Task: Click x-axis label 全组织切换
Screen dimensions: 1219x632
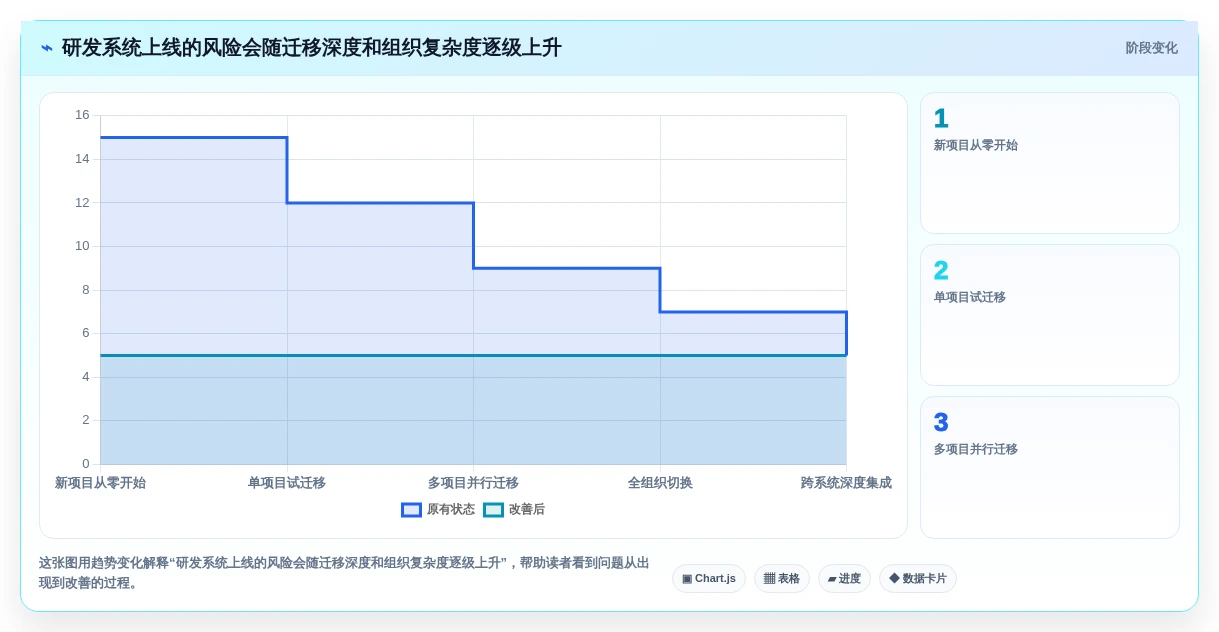Action: (660, 483)
